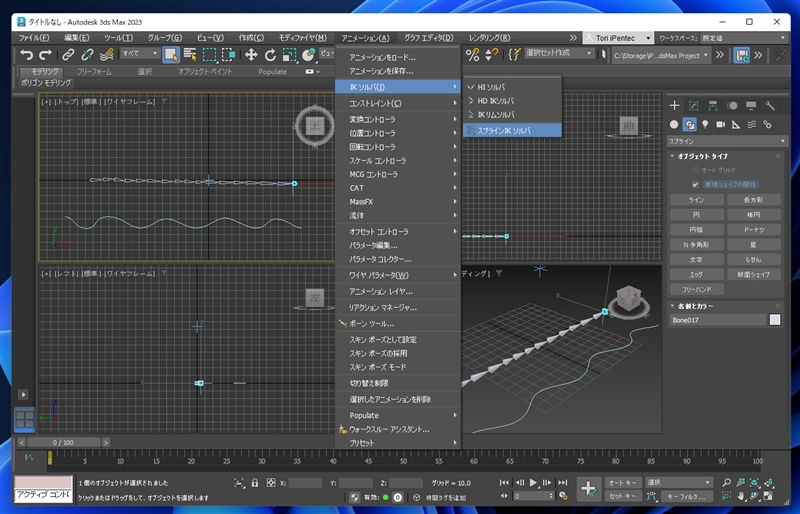Image resolution: width=800 pixels, height=514 pixels.
Task: Select the Cameras category icon
Action: pyautogui.click(x=720, y=124)
